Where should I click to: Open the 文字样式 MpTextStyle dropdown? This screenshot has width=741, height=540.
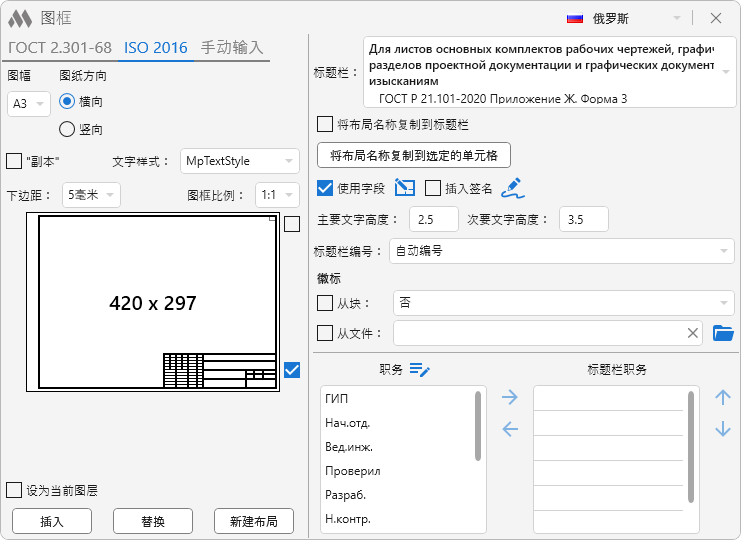(x=239, y=161)
